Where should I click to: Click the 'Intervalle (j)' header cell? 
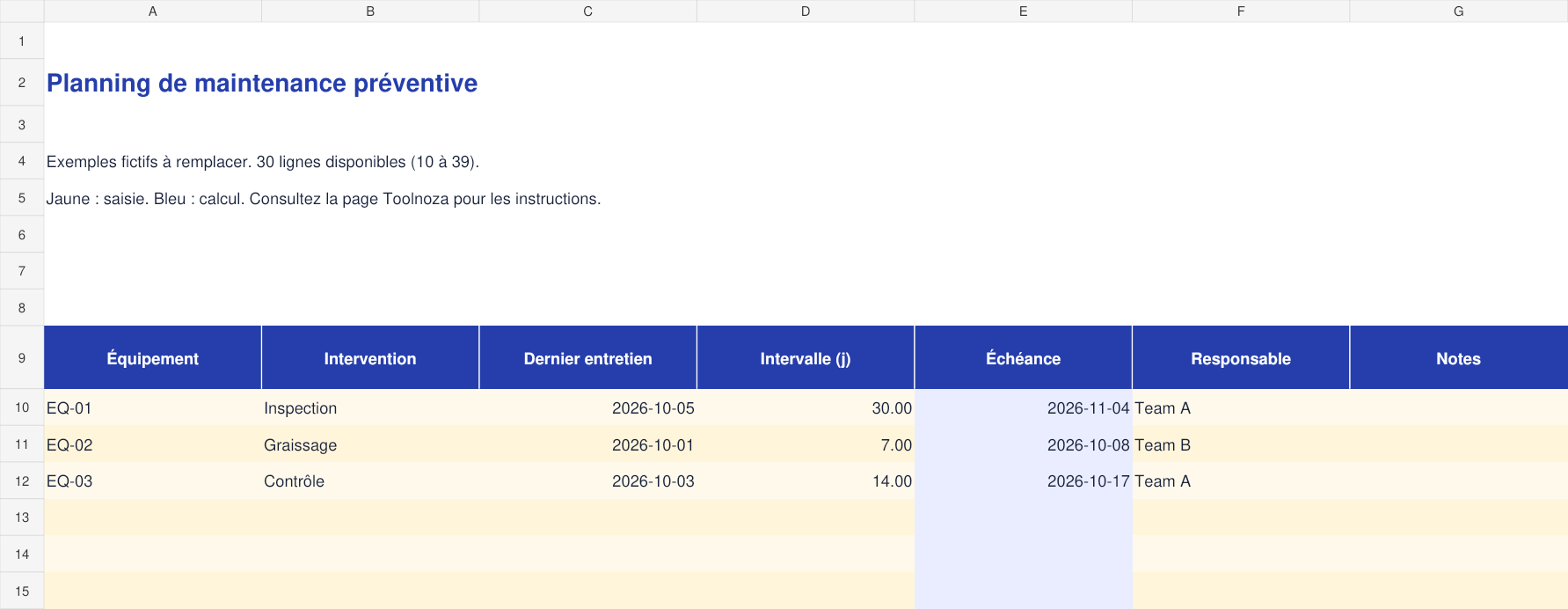(x=806, y=358)
